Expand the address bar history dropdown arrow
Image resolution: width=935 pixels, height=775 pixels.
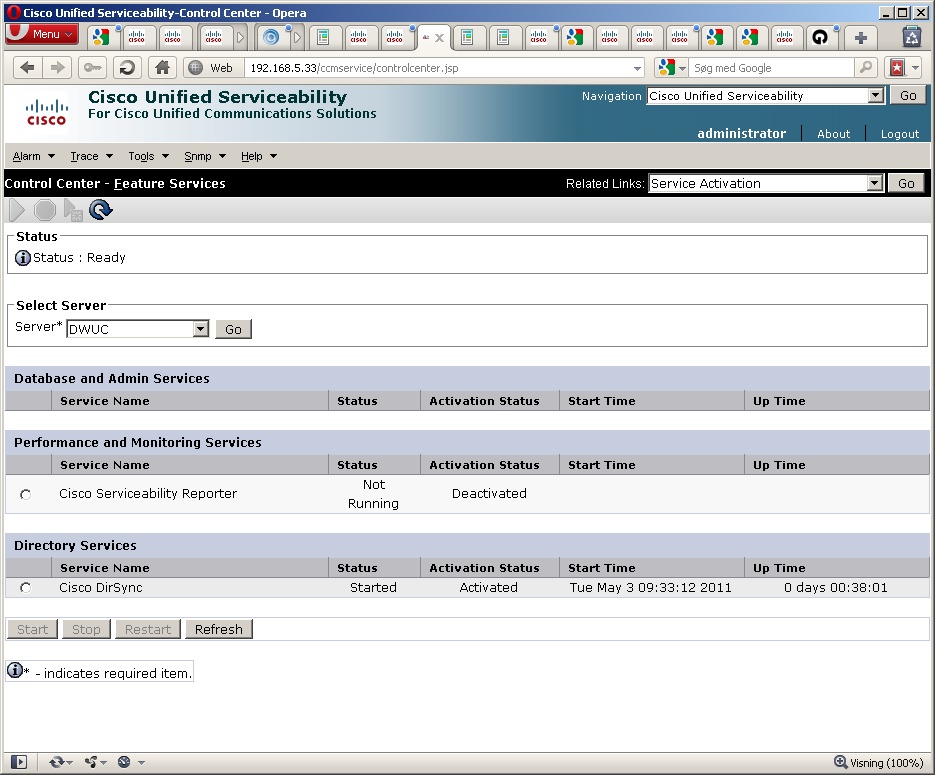pos(637,69)
